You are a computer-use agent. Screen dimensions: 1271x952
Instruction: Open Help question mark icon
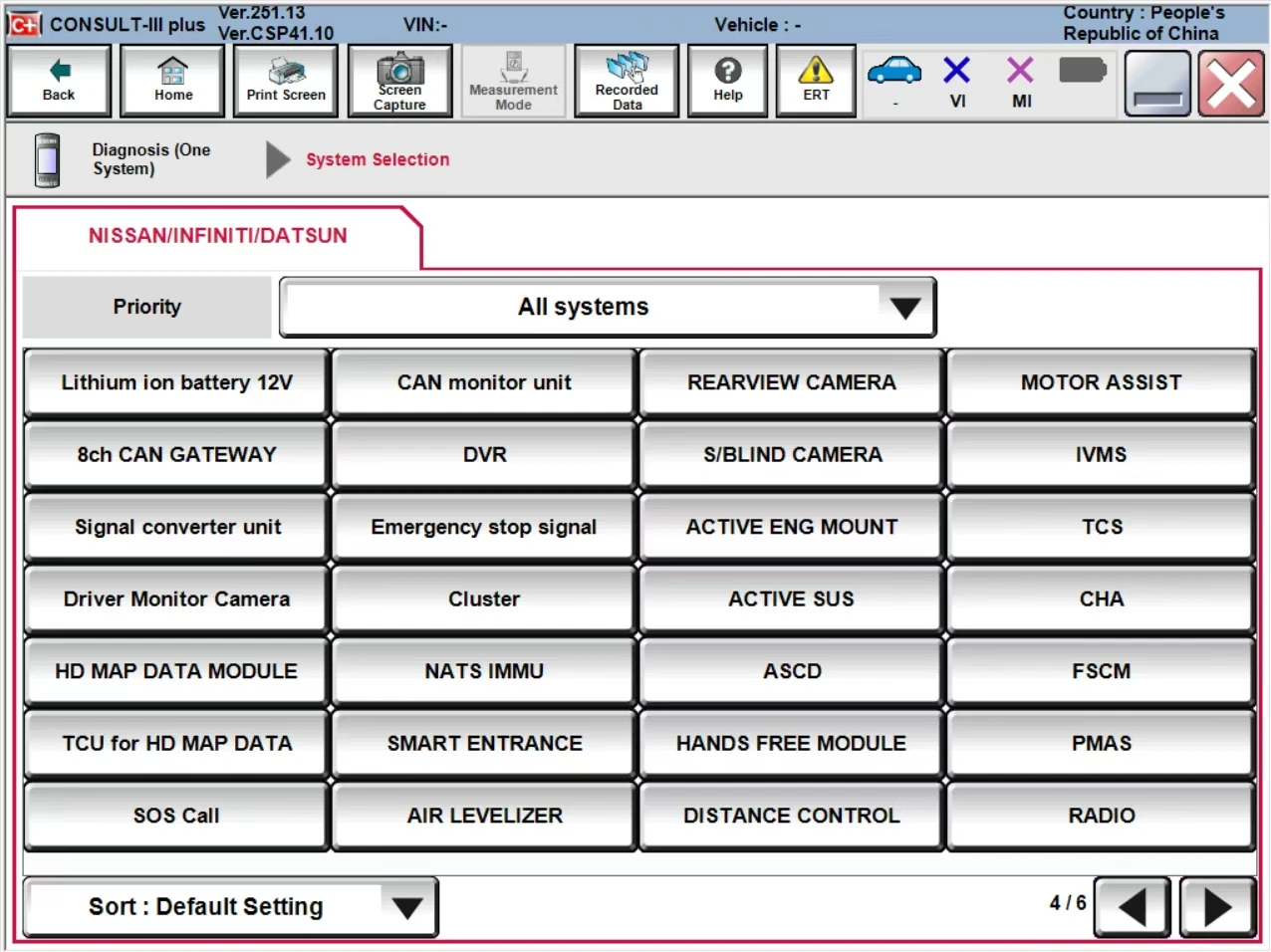[728, 81]
